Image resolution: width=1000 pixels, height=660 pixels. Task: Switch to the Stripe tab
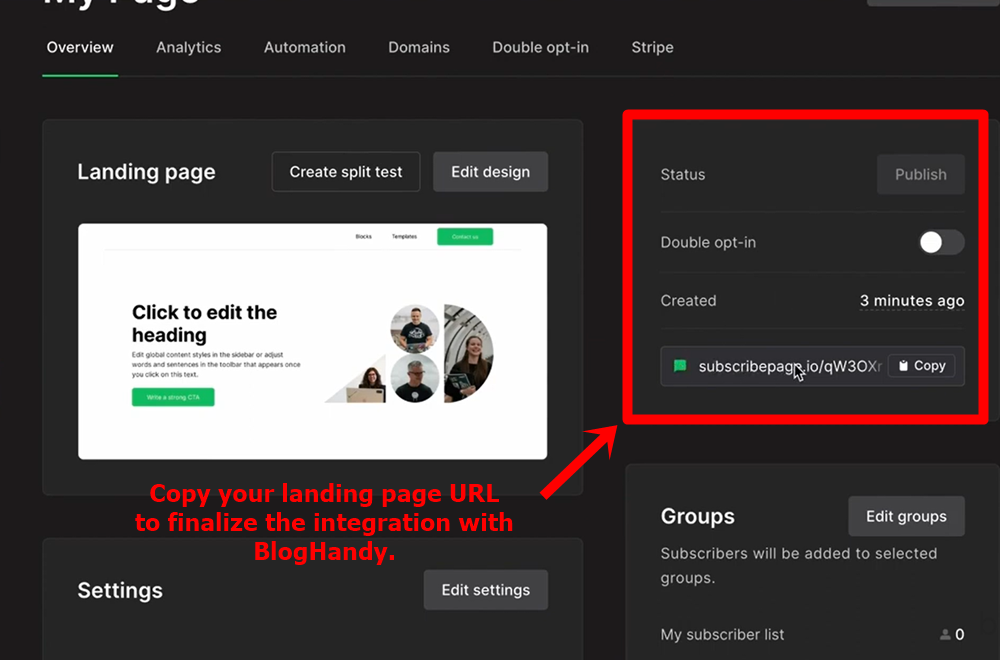[x=652, y=47]
